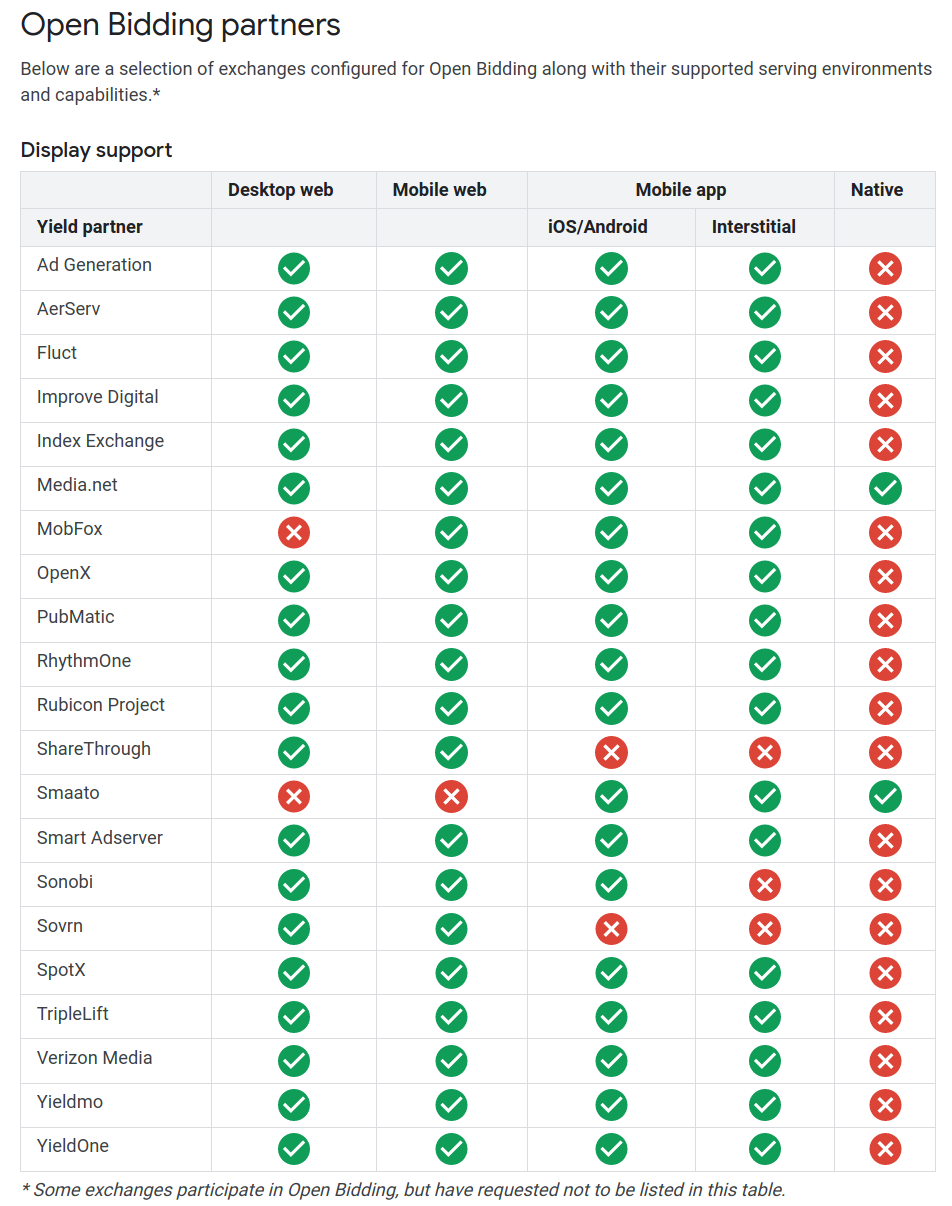The height and width of the screenshot is (1206, 952).
Task: Click TripleLift Interstitial green check icon
Action: point(765,1017)
